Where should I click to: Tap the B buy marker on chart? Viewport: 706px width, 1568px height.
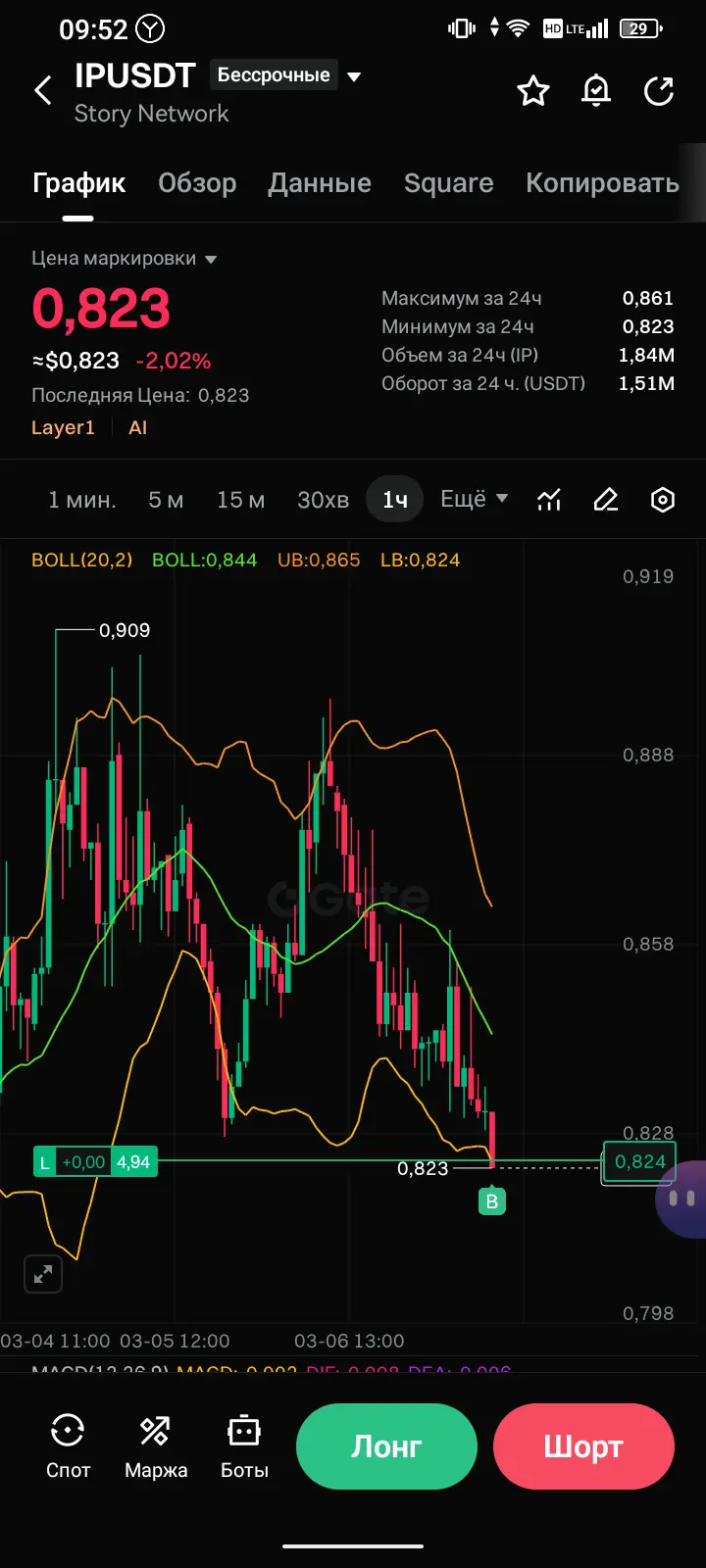point(491,1200)
